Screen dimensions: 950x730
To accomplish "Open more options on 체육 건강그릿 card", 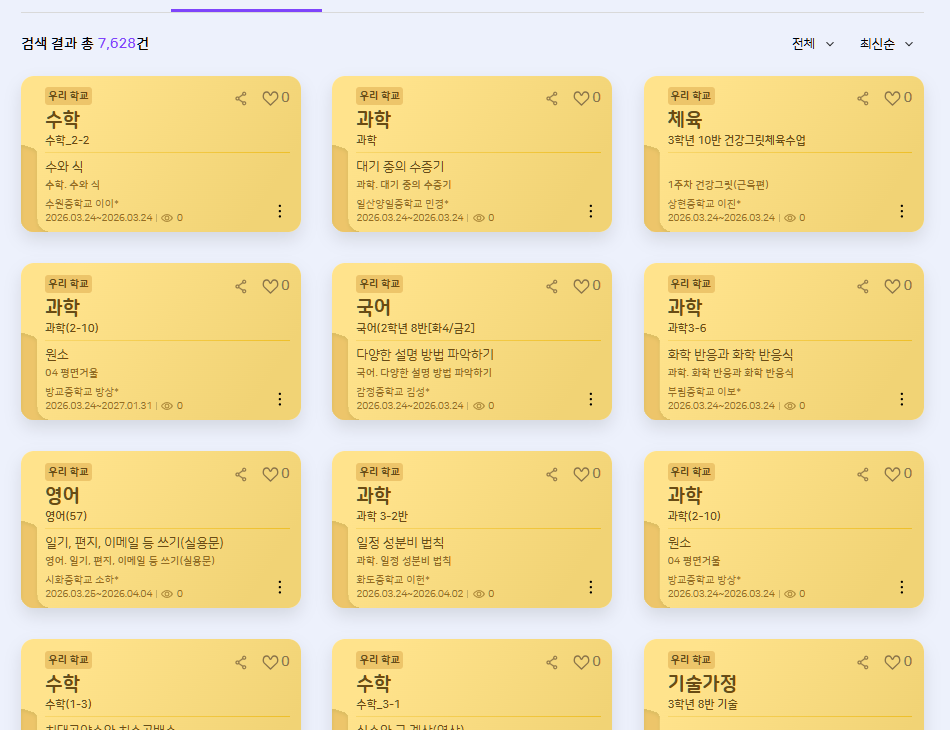I will tap(902, 211).
